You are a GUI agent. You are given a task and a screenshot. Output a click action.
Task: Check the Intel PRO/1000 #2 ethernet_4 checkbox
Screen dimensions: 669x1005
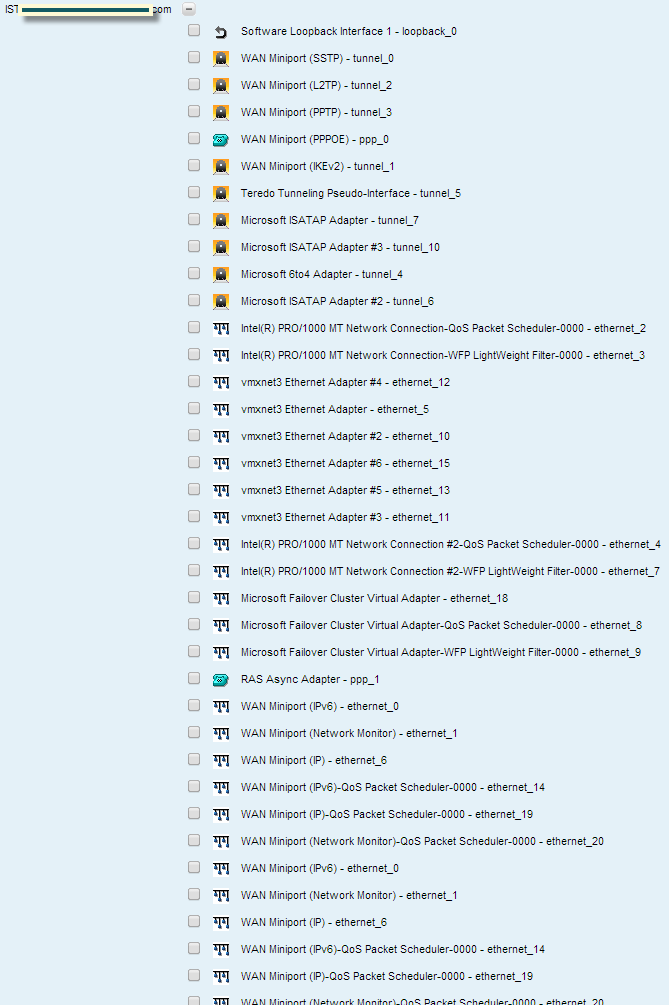pyautogui.click(x=194, y=543)
